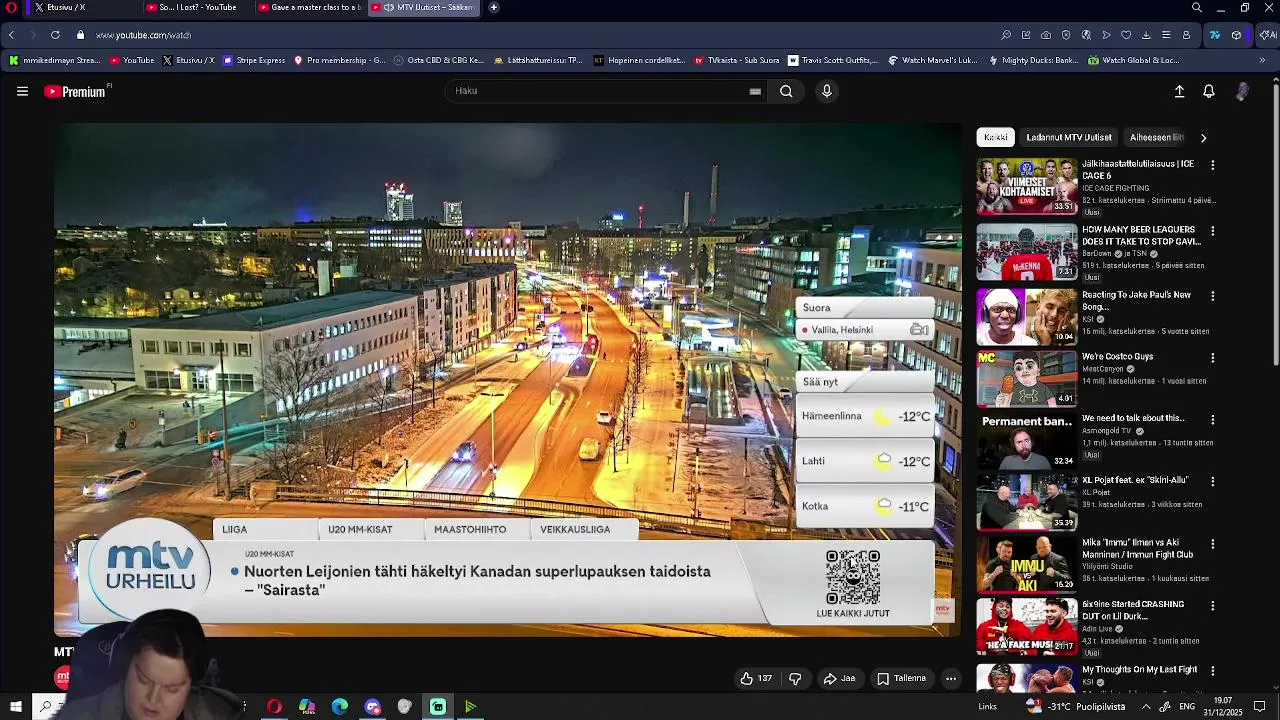This screenshot has width=1280, height=720.
Task: Open options for the ICE CAGE 6 video
Action: pyautogui.click(x=1213, y=165)
